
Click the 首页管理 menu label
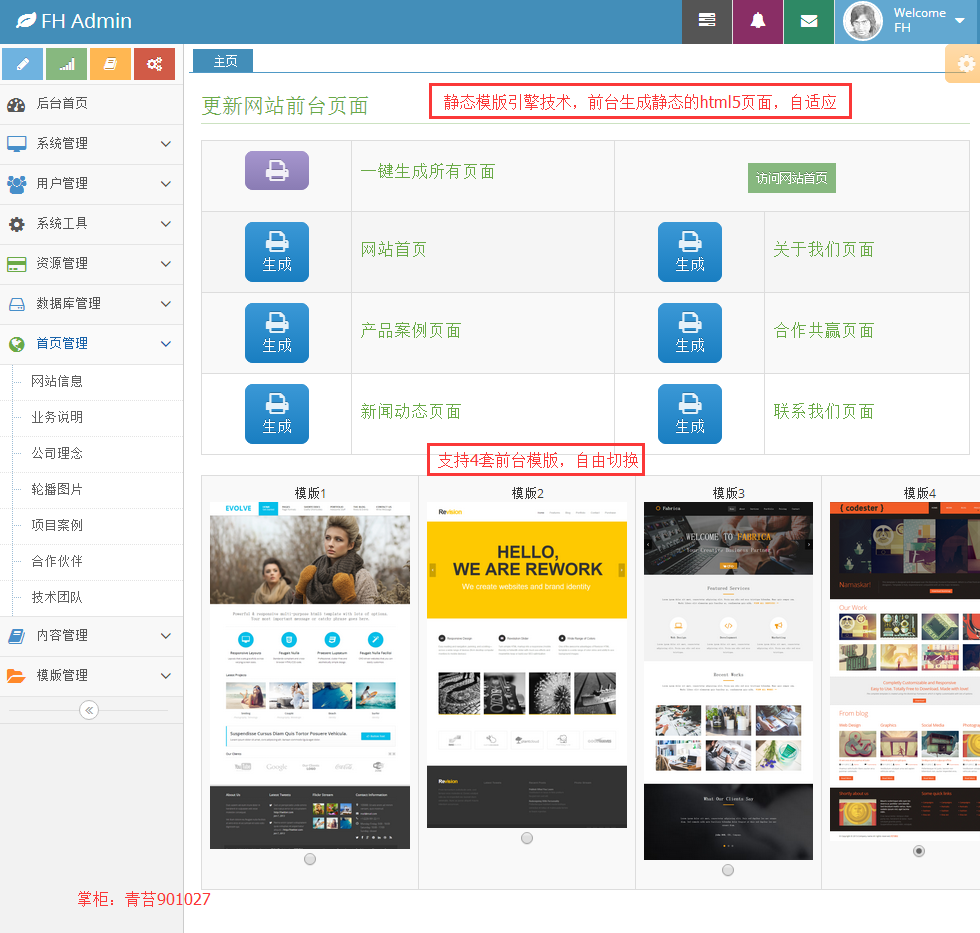[x=62, y=344]
